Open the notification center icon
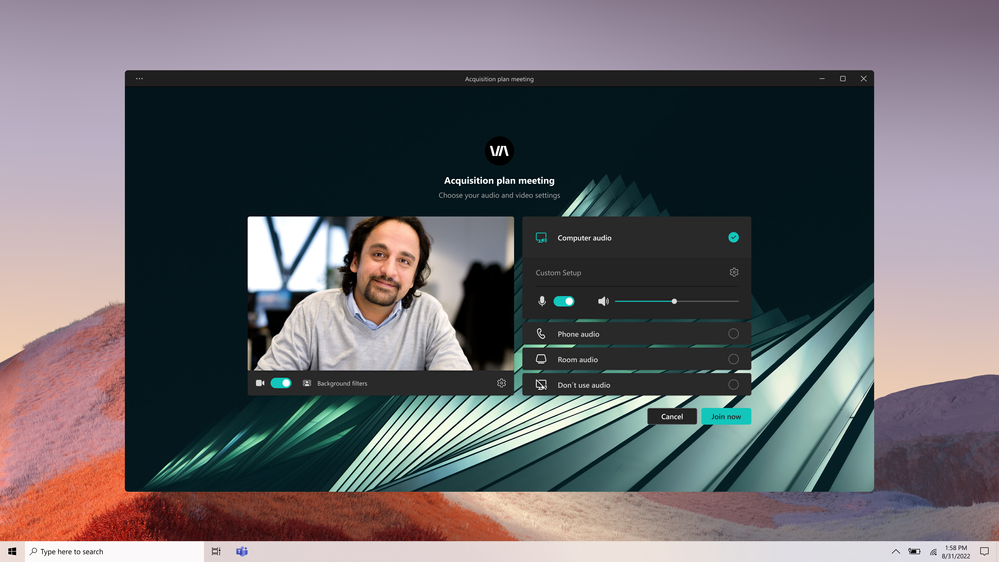 984,551
